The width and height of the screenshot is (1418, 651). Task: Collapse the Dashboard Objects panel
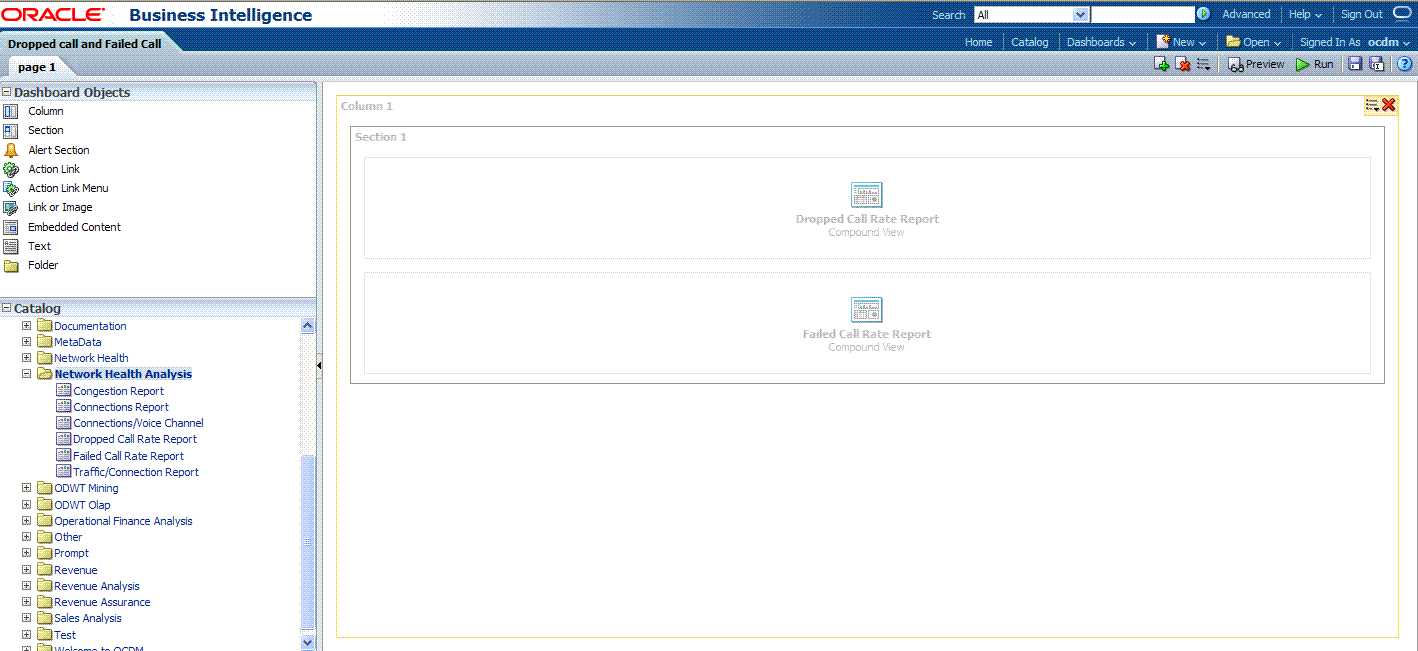[7, 92]
